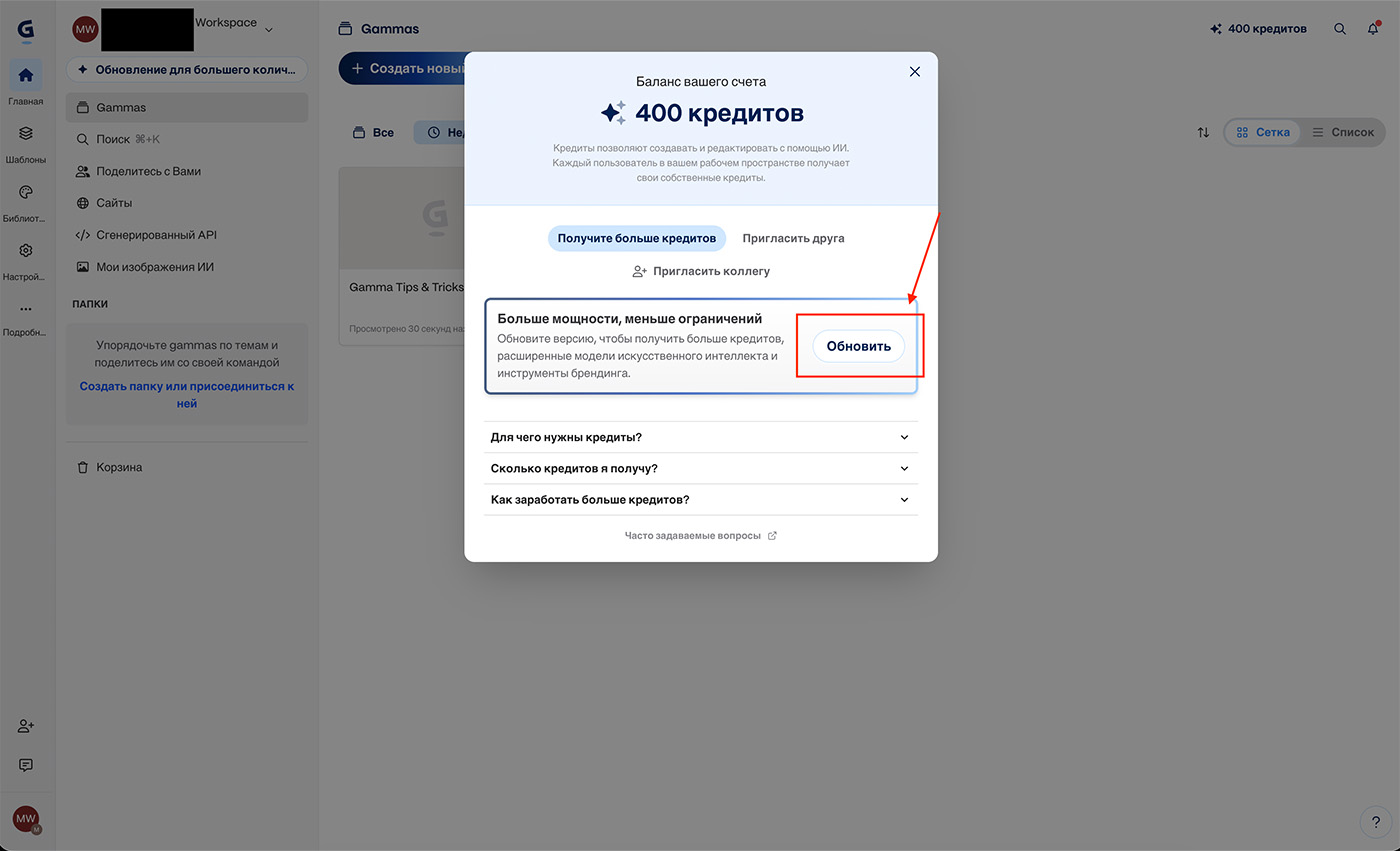This screenshot has width=1400, height=851.
Task: Open the Library palette icon
Action: (26, 192)
